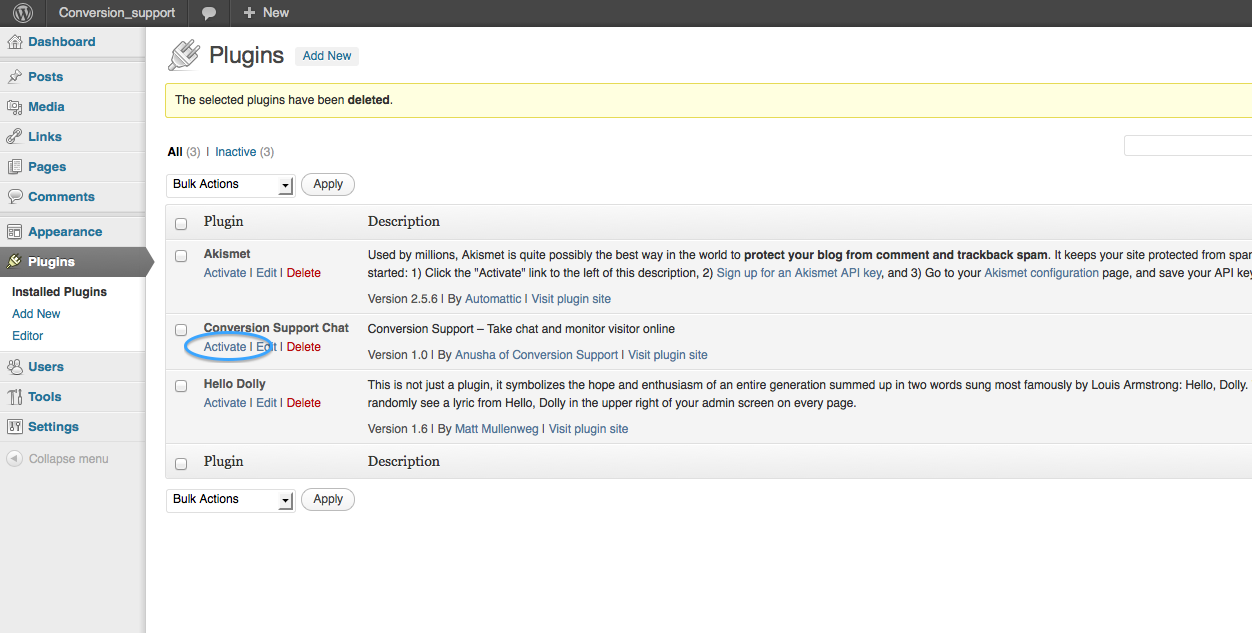This screenshot has width=1252, height=633.
Task: Edit the Conversion Support Chat plugin
Action: [266, 347]
